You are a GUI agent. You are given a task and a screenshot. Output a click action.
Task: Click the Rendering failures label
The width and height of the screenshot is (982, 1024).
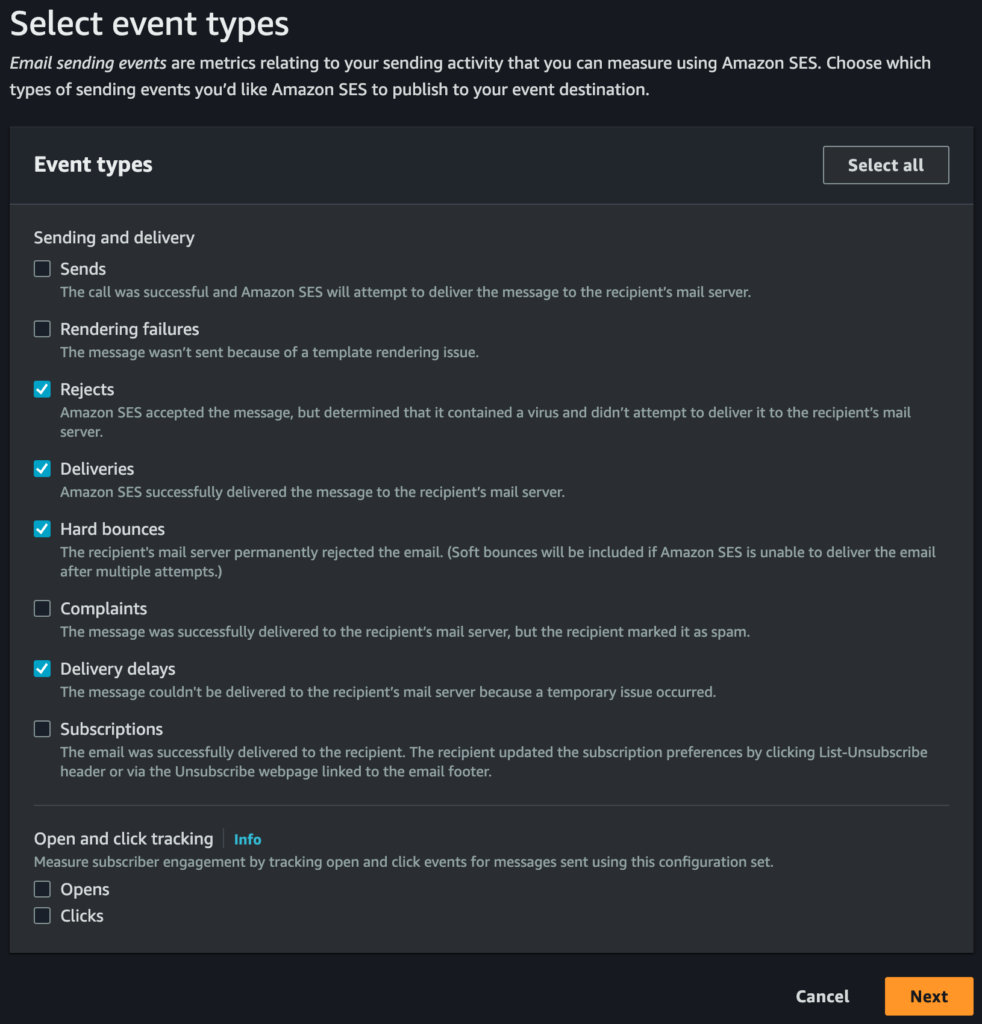point(129,329)
